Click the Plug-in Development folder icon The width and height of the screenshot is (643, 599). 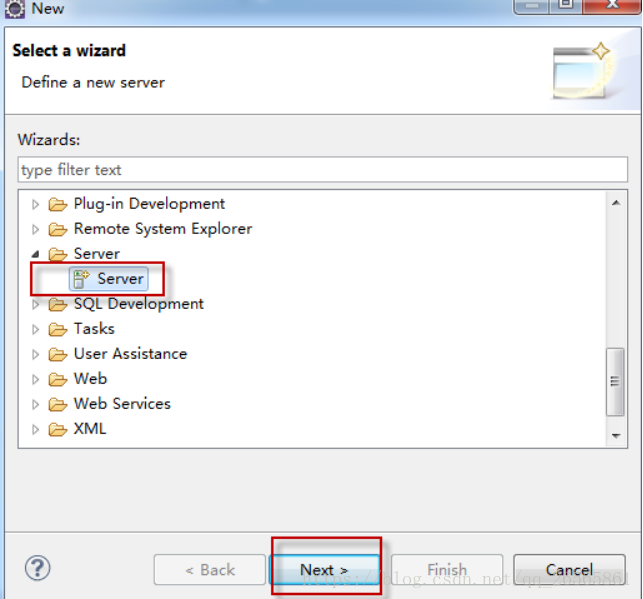pos(57,204)
